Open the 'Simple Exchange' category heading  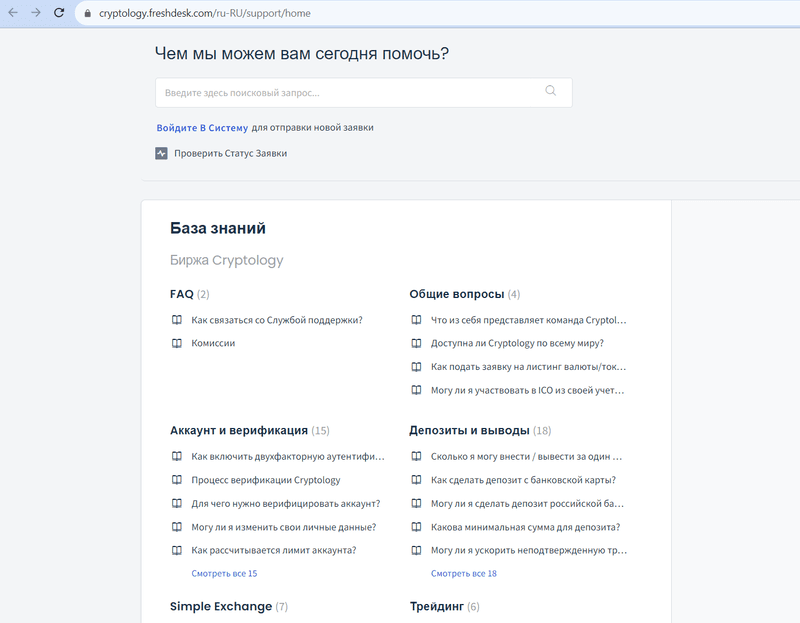221,606
